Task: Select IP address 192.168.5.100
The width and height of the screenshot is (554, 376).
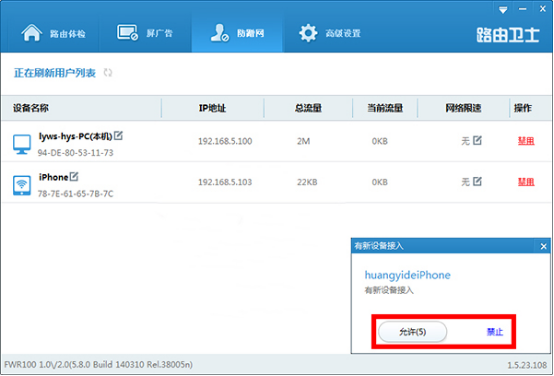Action: (x=225, y=141)
